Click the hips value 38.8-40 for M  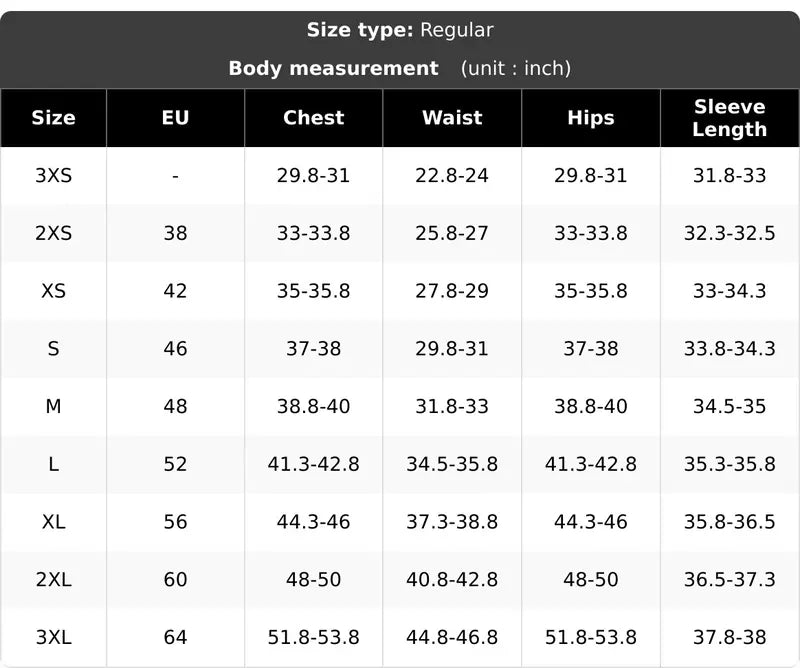click(x=591, y=406)
